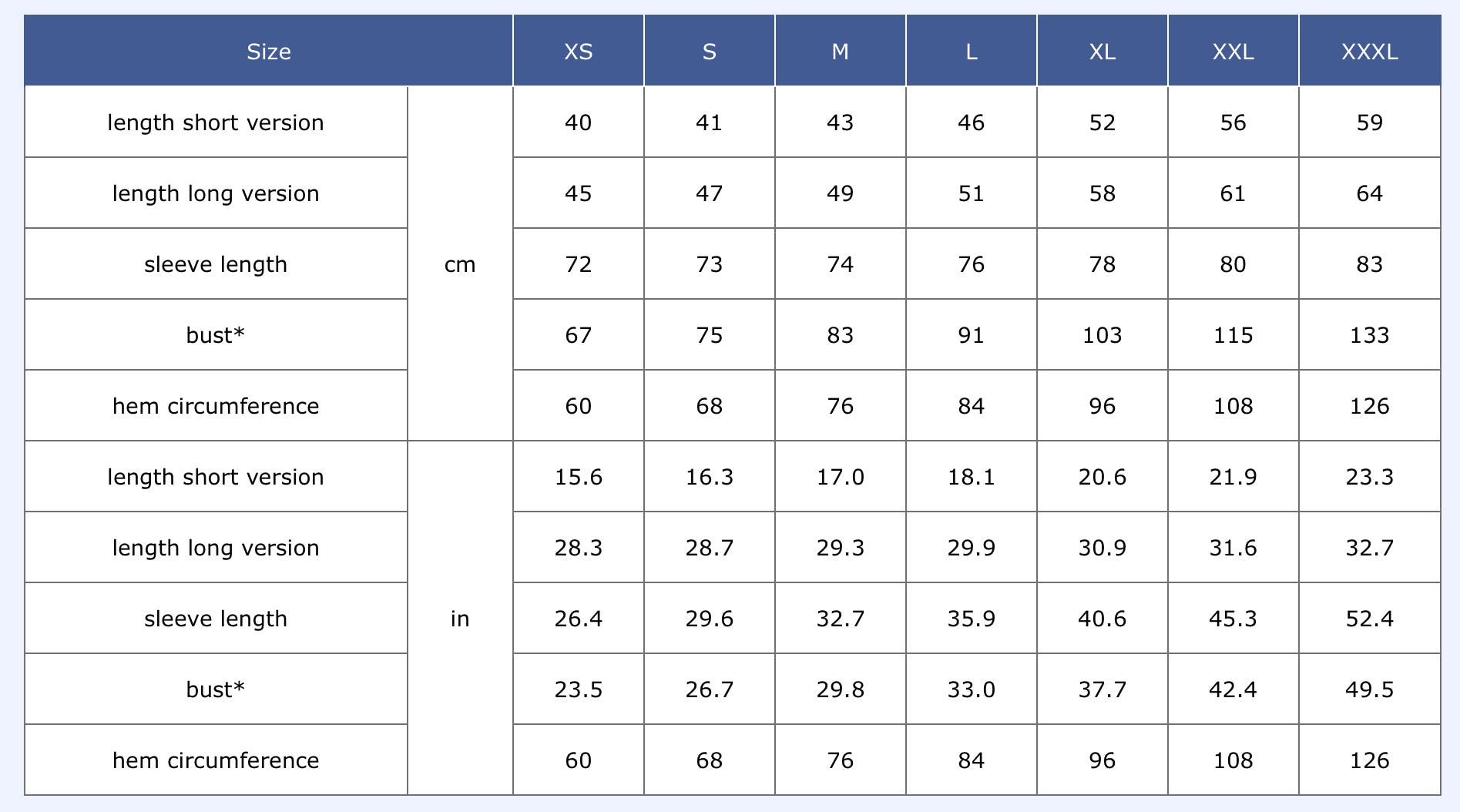Click the 52.4 sleeve length value
This screenshot has width=1460, height=812.
(x=1369, y=619)
